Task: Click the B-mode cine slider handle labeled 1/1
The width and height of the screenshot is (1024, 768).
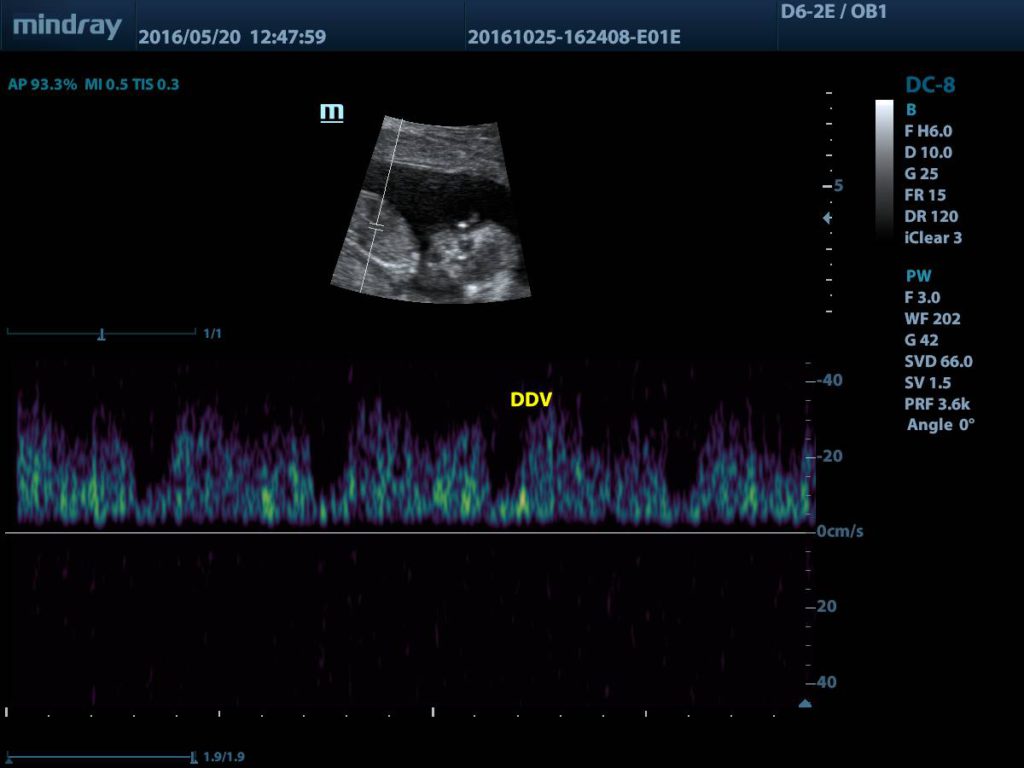Action: coord(101,334)
